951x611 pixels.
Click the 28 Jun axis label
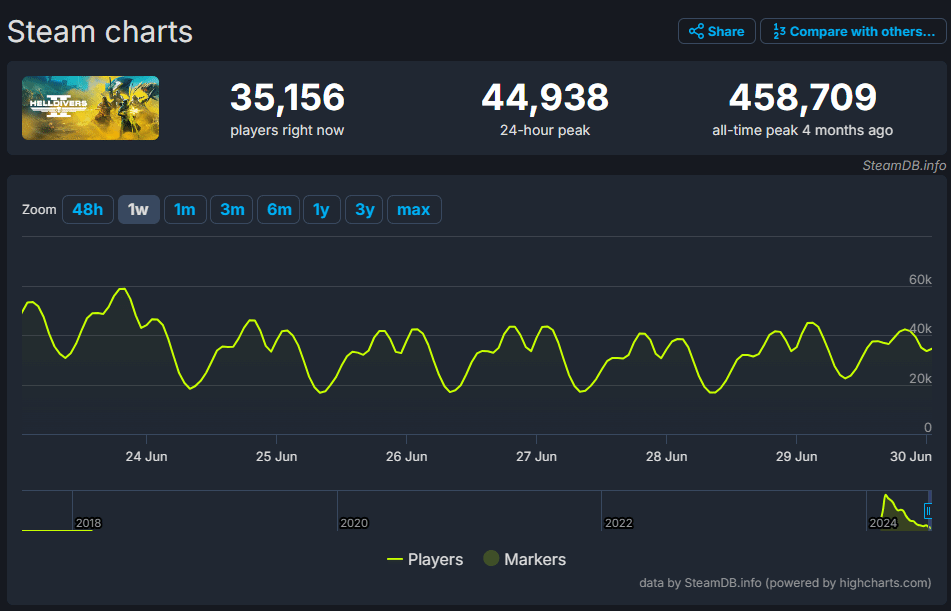[667, 456]
